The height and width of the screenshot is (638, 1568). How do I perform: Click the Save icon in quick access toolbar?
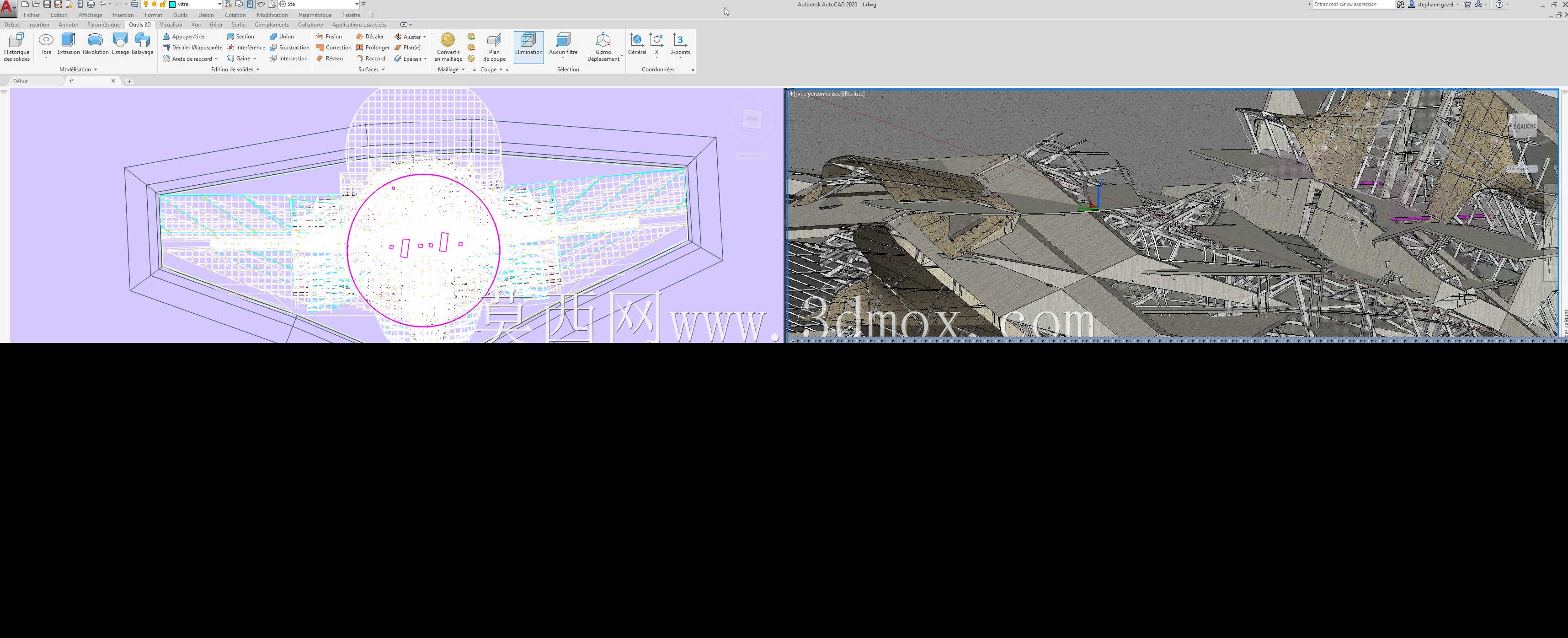47,4
